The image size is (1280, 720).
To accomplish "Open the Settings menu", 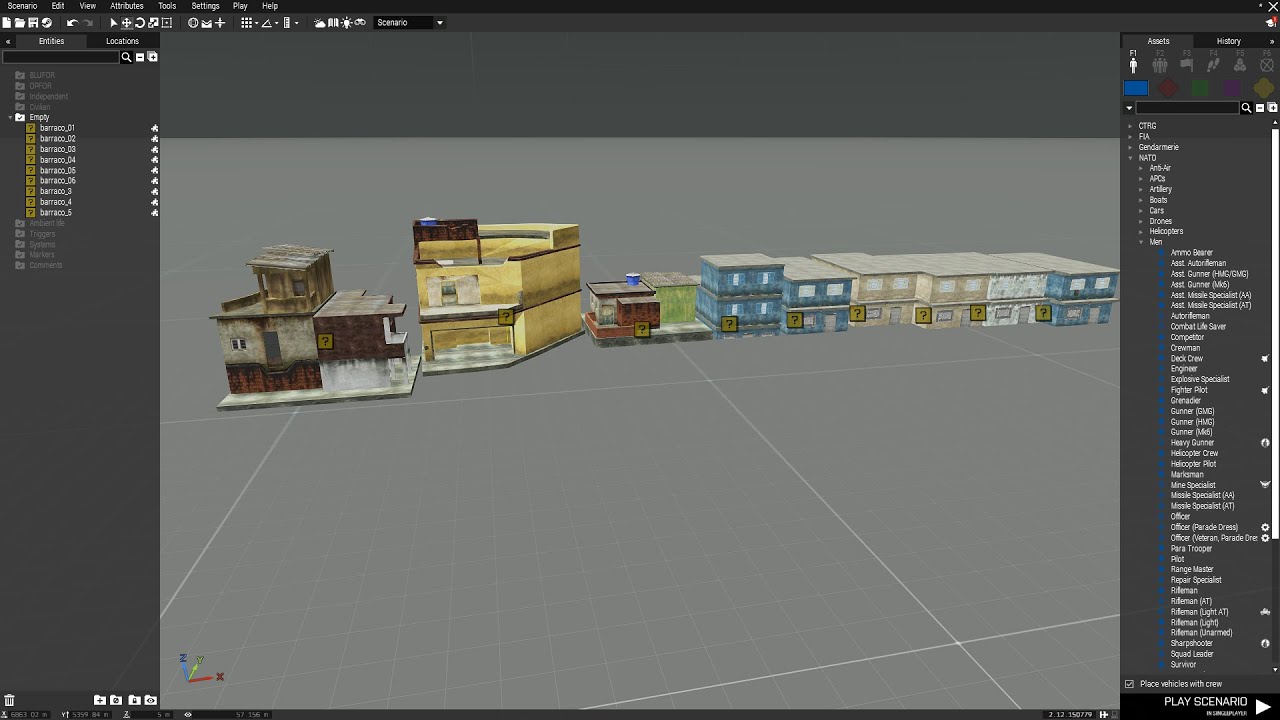I will 205,6.
